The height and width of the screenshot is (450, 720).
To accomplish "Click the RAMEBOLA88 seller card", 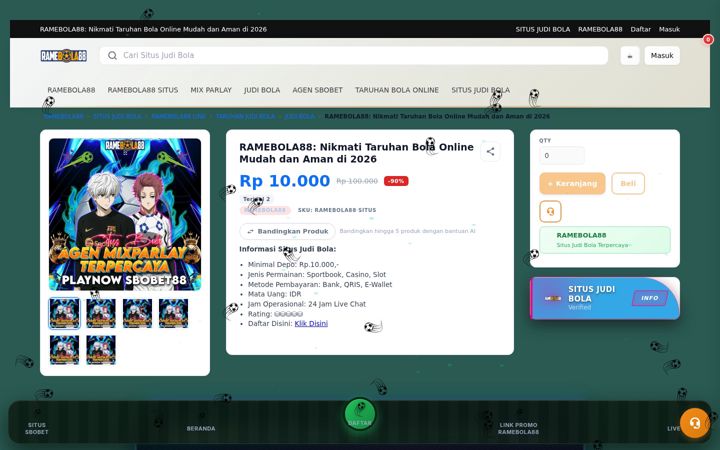I will (605, 240).
